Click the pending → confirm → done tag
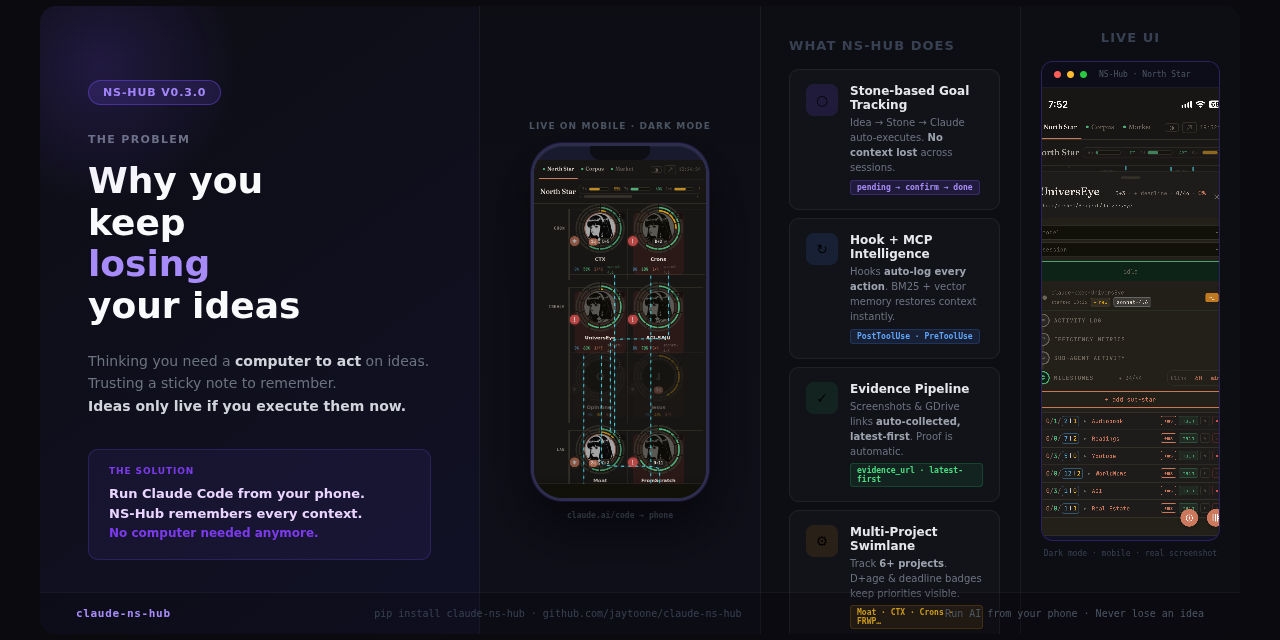Image resolution: width=1280 pixels, height=640 pixels. pyautogui.click(x=915, y=187)
